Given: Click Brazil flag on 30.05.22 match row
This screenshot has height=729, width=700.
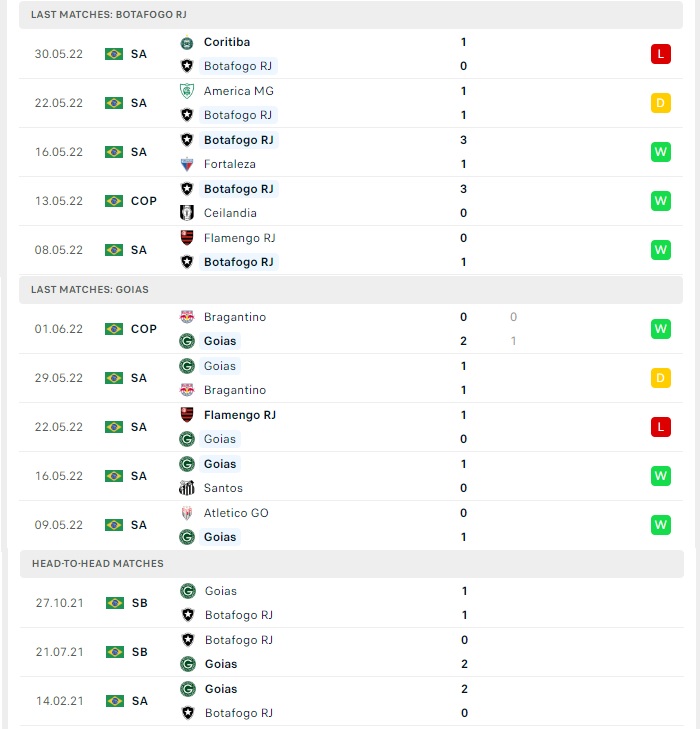Looking at the screenshot, I should tap(114, 54).
